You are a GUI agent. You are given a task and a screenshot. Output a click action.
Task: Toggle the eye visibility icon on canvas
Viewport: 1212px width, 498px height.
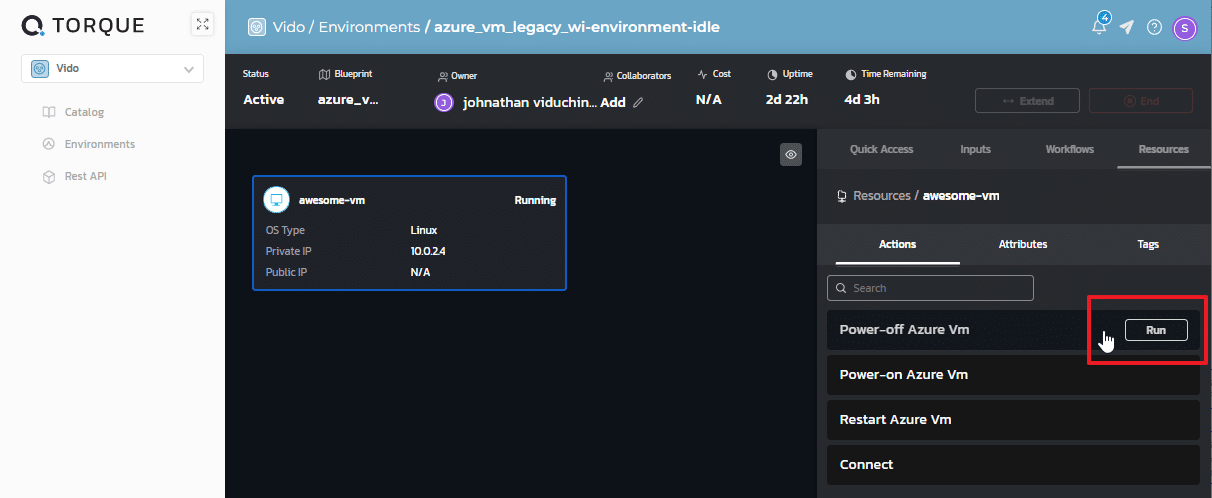pyautogui.click(x=791, y=154)
